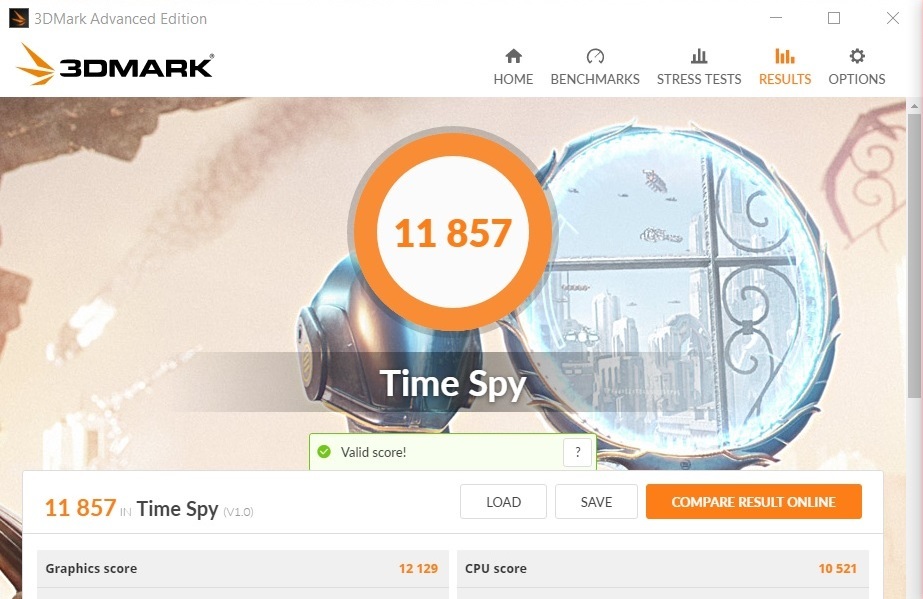Open Options using the gear icon
Viewport: 923px width, 599px height.
pos(857,56)
